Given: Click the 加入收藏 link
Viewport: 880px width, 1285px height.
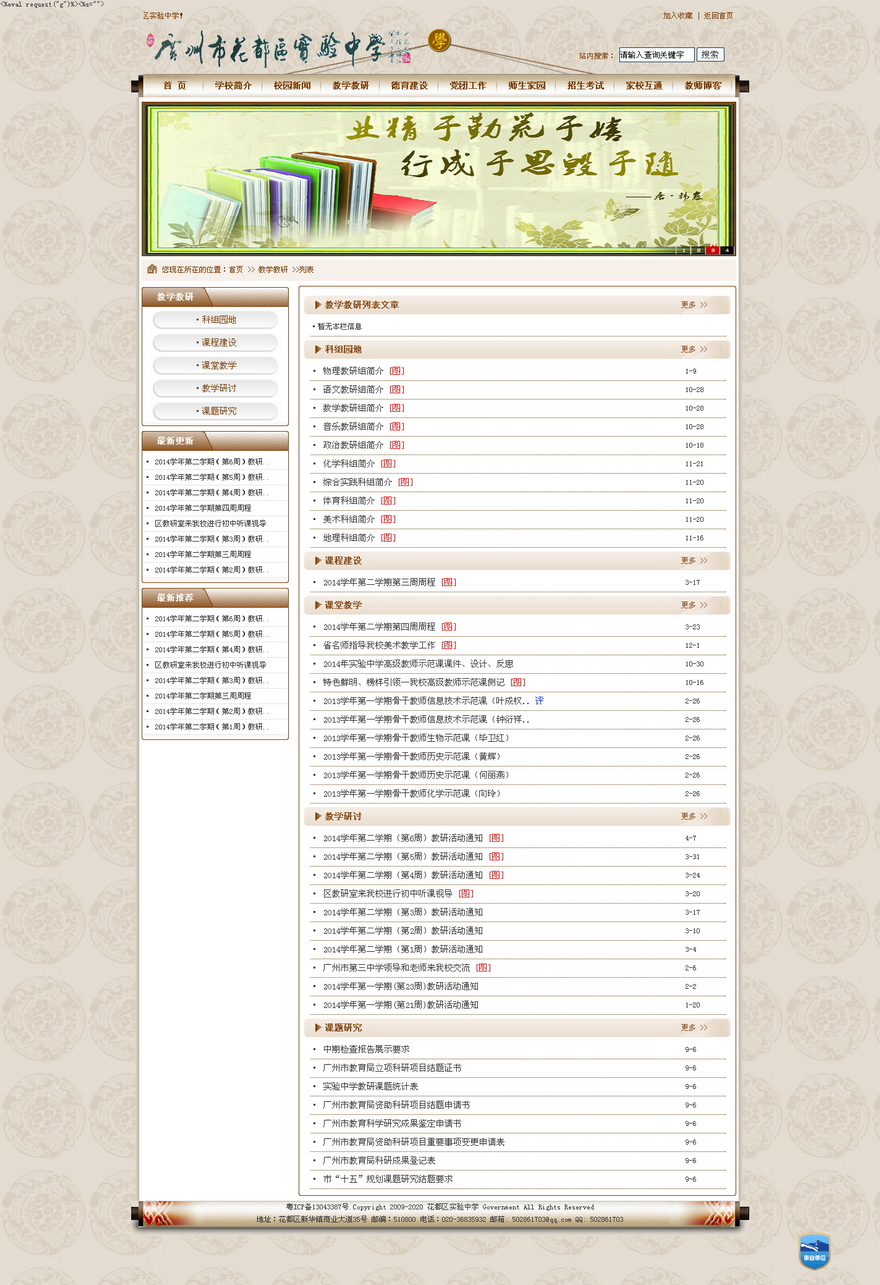Looking at the screenshot, I should [678, 16].
